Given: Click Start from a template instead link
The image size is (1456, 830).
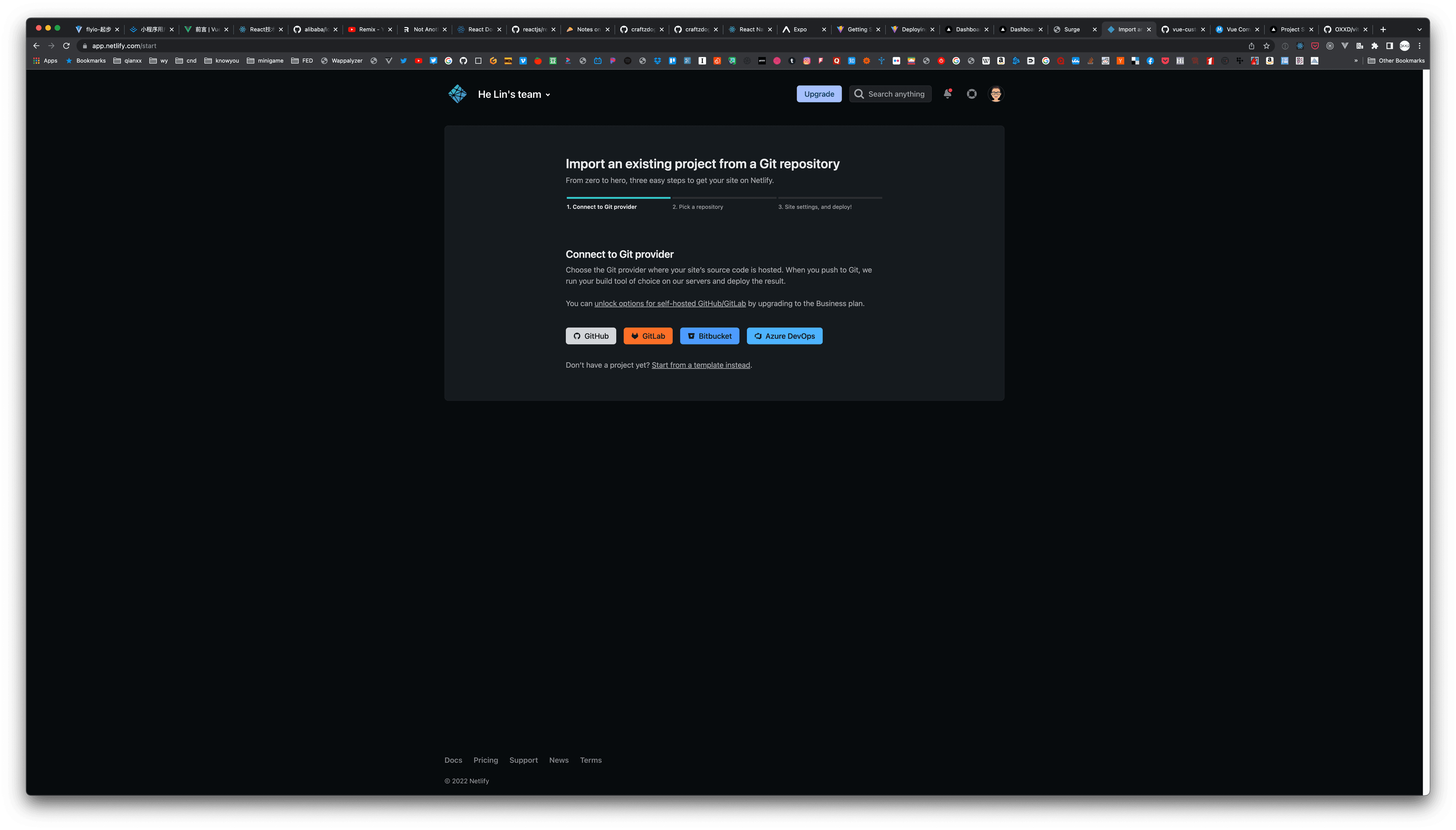Looking at the screenshot, I should click(700, 365).
